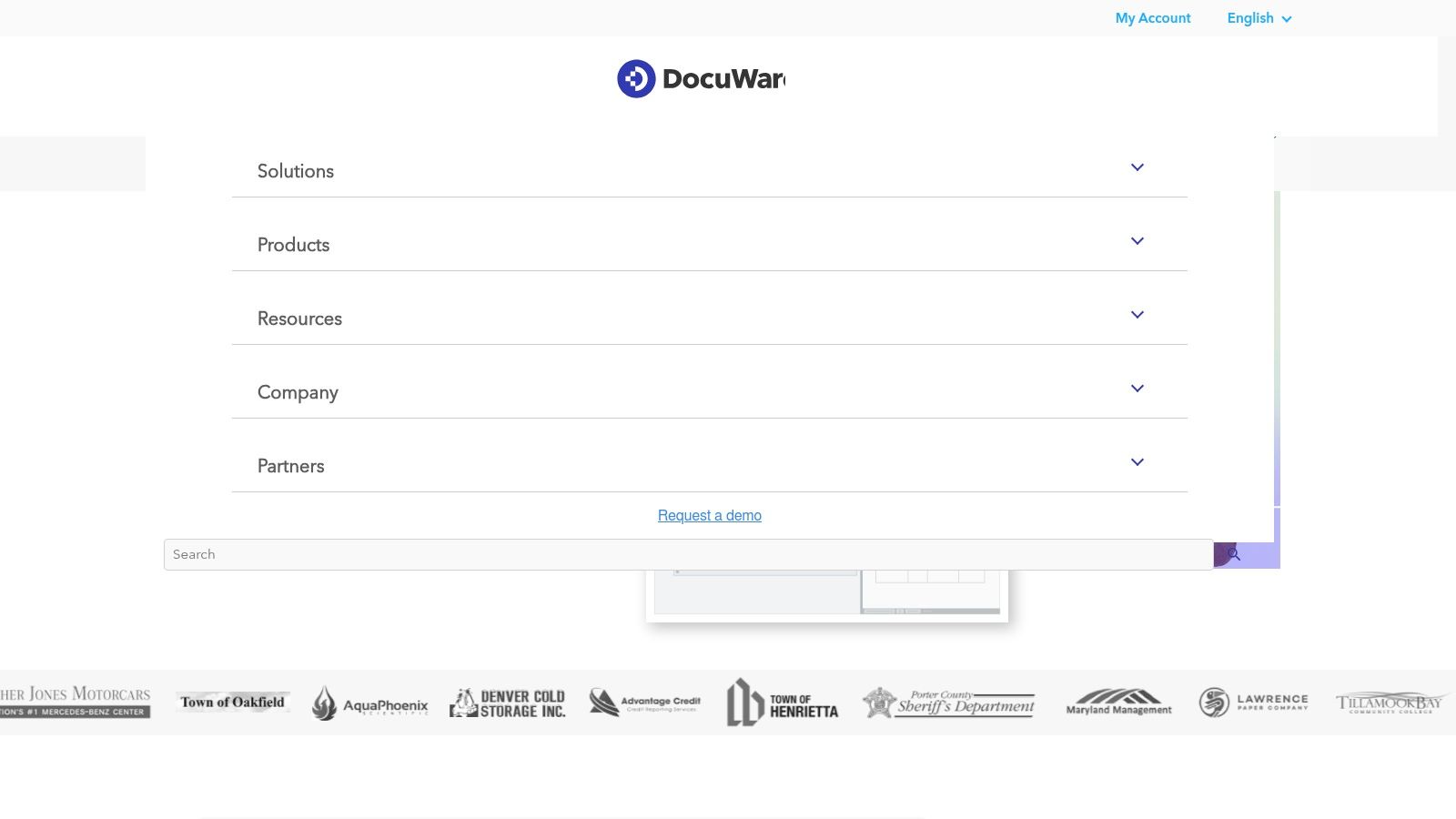Image resolution: width=1456 pixels, height=819 pixels.
Task: Focus the Search input field
Action: pos(689,554)
